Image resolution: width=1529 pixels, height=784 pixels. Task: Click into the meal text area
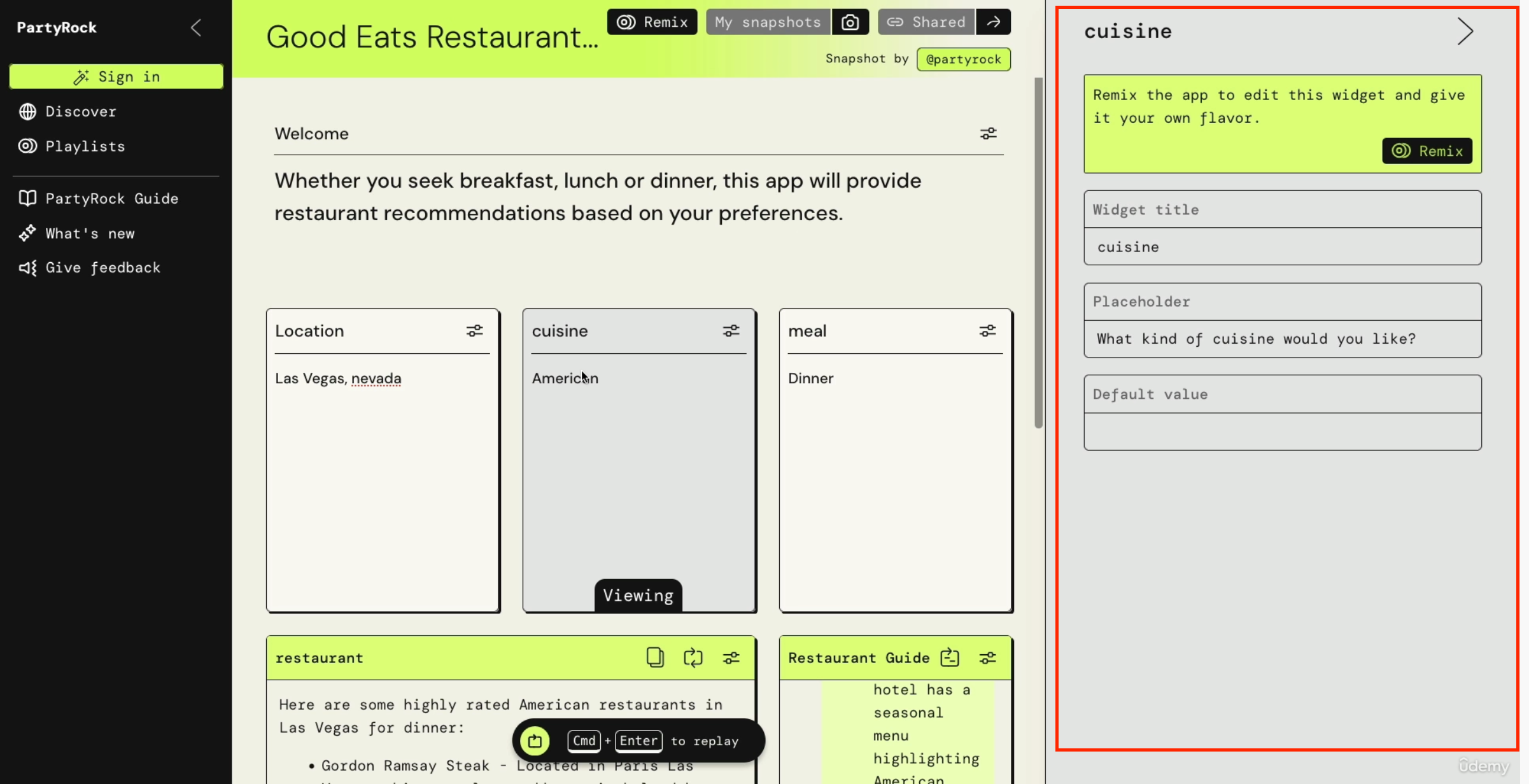(x=895, y=484)
